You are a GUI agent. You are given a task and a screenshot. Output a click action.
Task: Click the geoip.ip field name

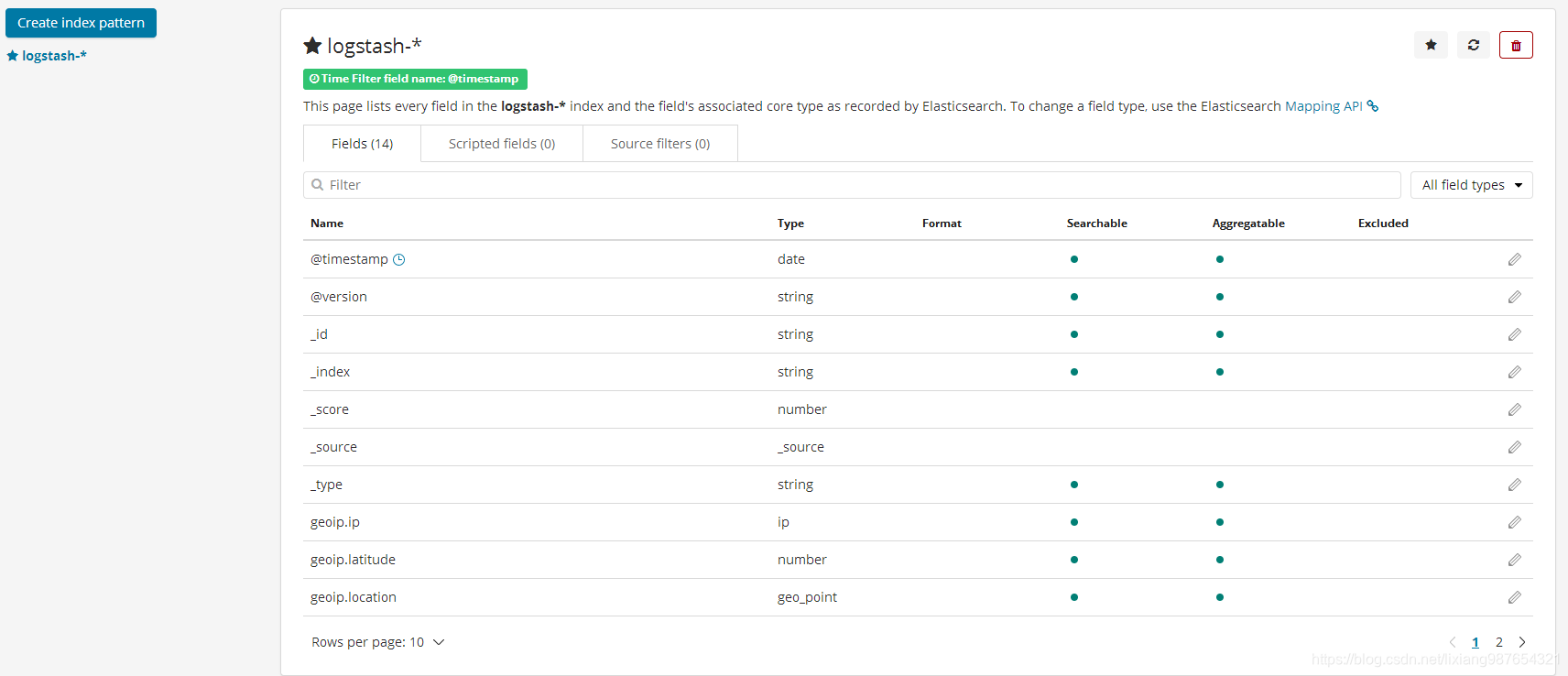335,522
